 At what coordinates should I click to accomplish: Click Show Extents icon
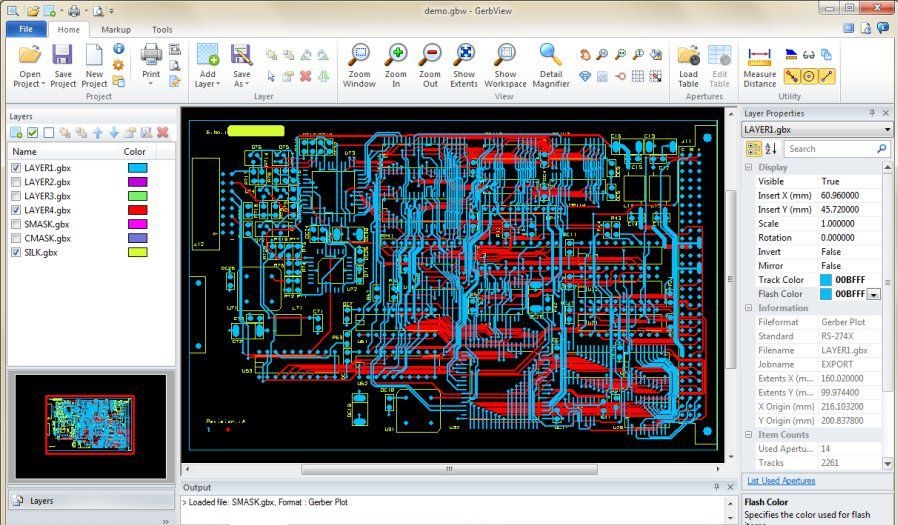[464, 55]
